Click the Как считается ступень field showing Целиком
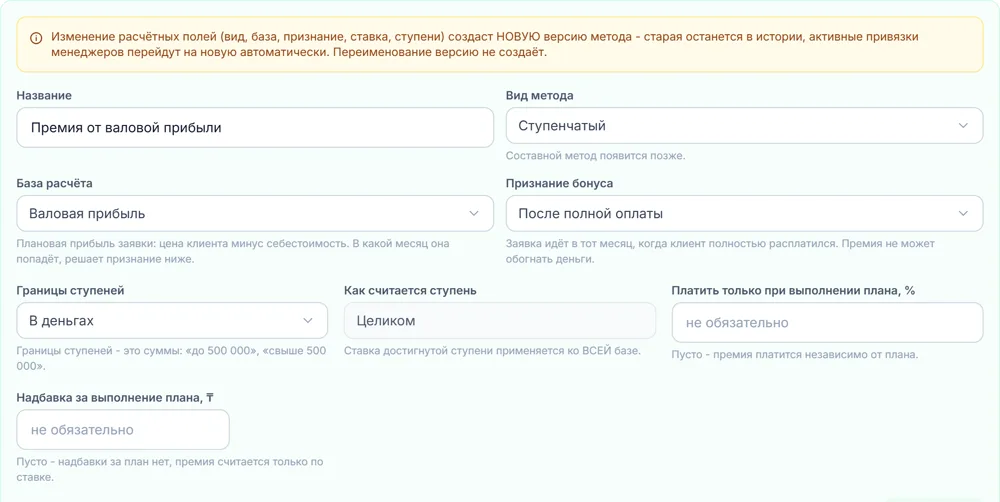 click(499, 320)
